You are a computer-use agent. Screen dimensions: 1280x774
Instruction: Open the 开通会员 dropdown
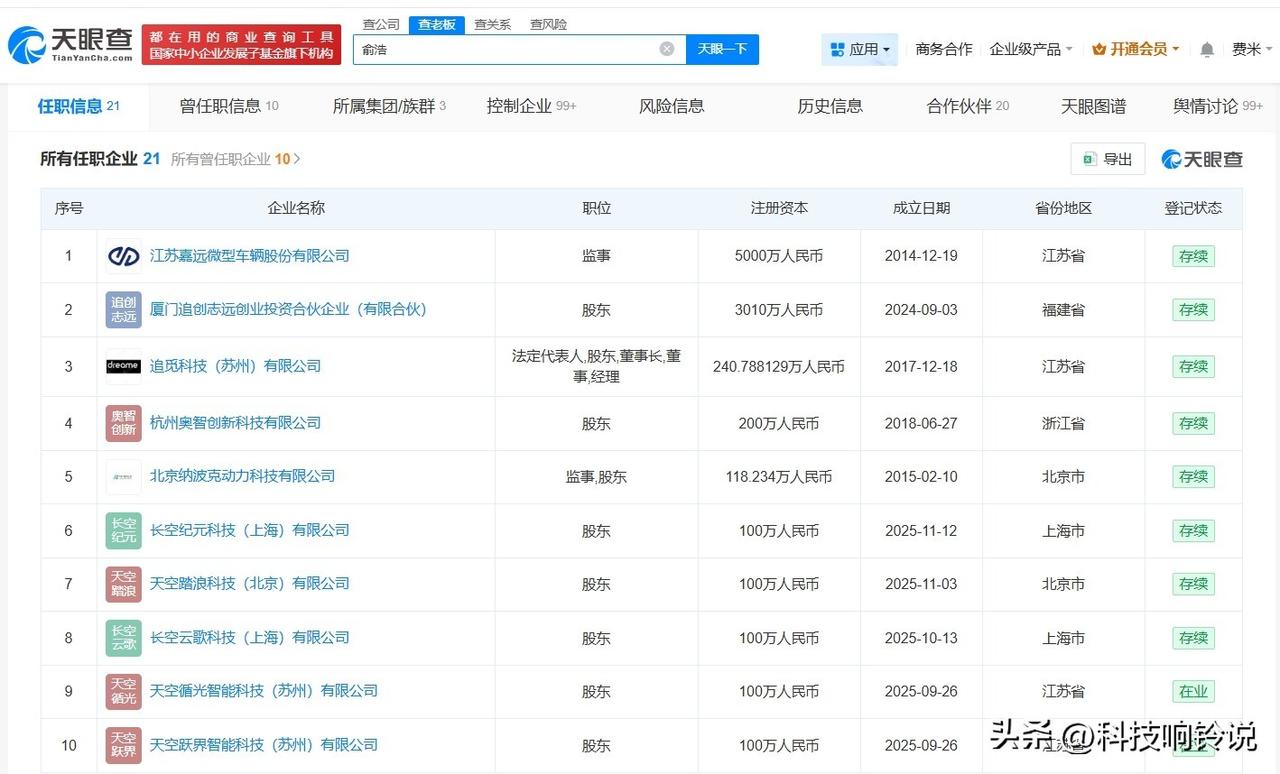pos(1135,47)
